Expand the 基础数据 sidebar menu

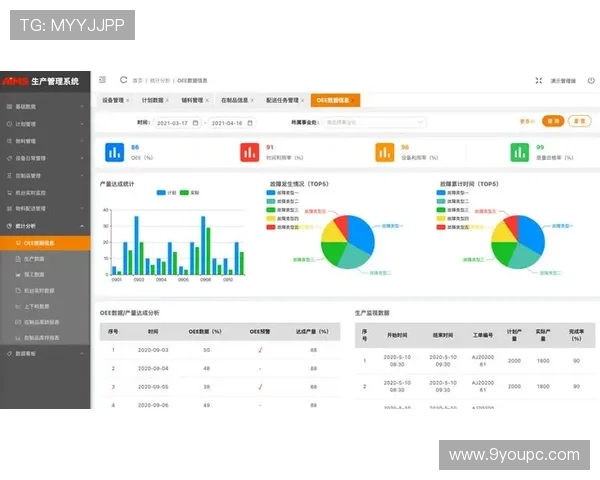tap(45, 106)
